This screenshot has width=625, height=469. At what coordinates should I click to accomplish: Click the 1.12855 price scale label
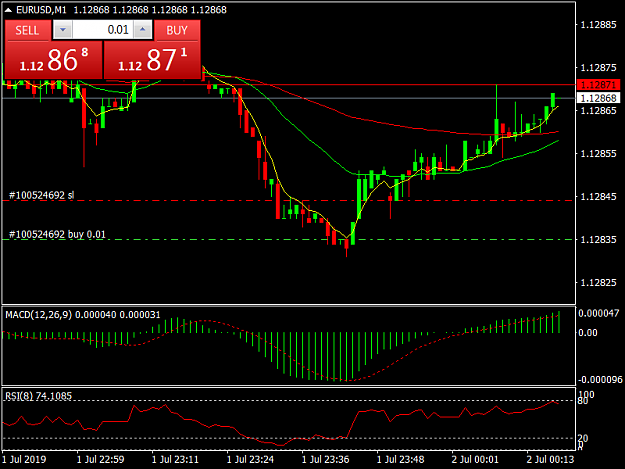click(x=598, y=153)
